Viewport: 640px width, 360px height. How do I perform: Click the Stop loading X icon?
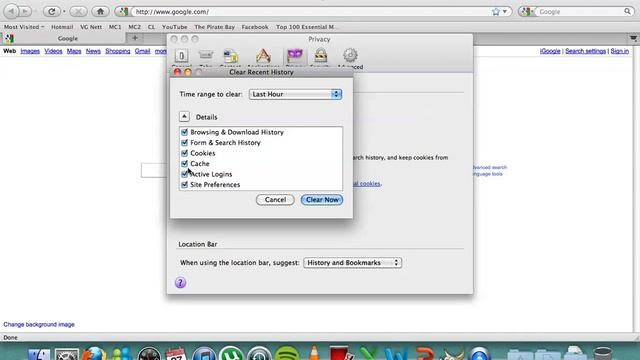click(78, 11)
